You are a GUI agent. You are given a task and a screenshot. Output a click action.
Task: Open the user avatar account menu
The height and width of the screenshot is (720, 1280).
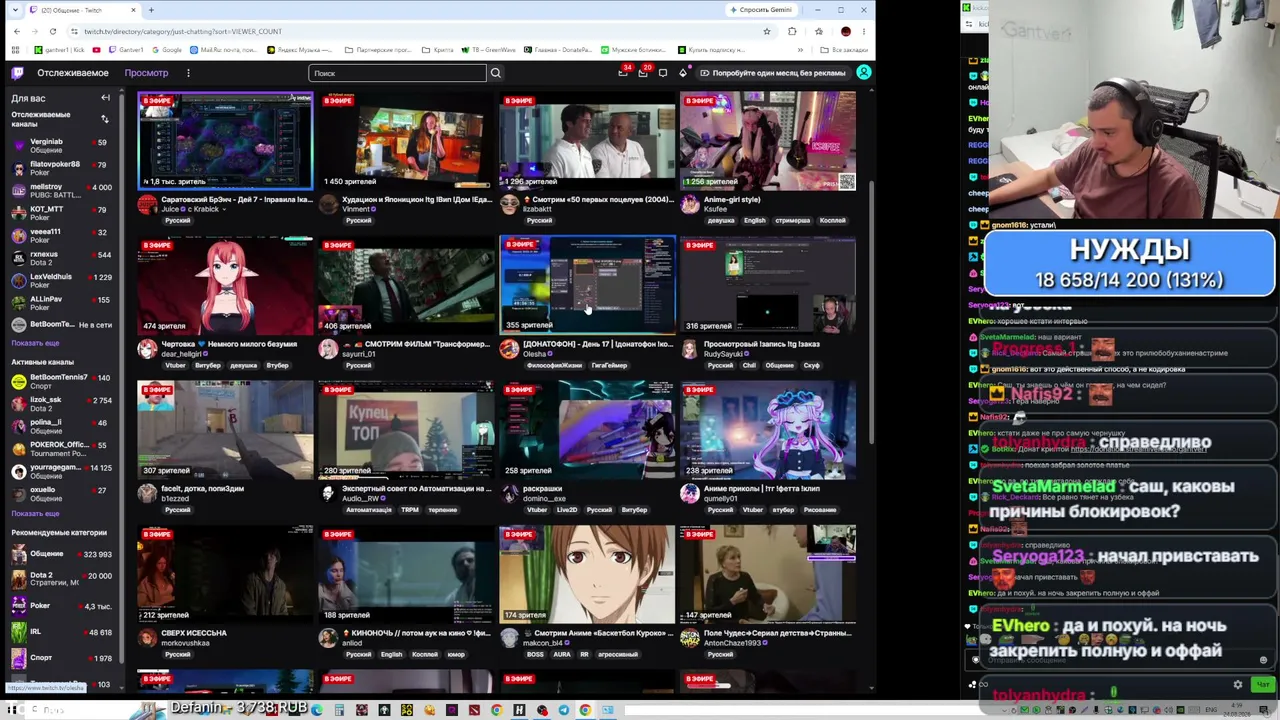864,73
